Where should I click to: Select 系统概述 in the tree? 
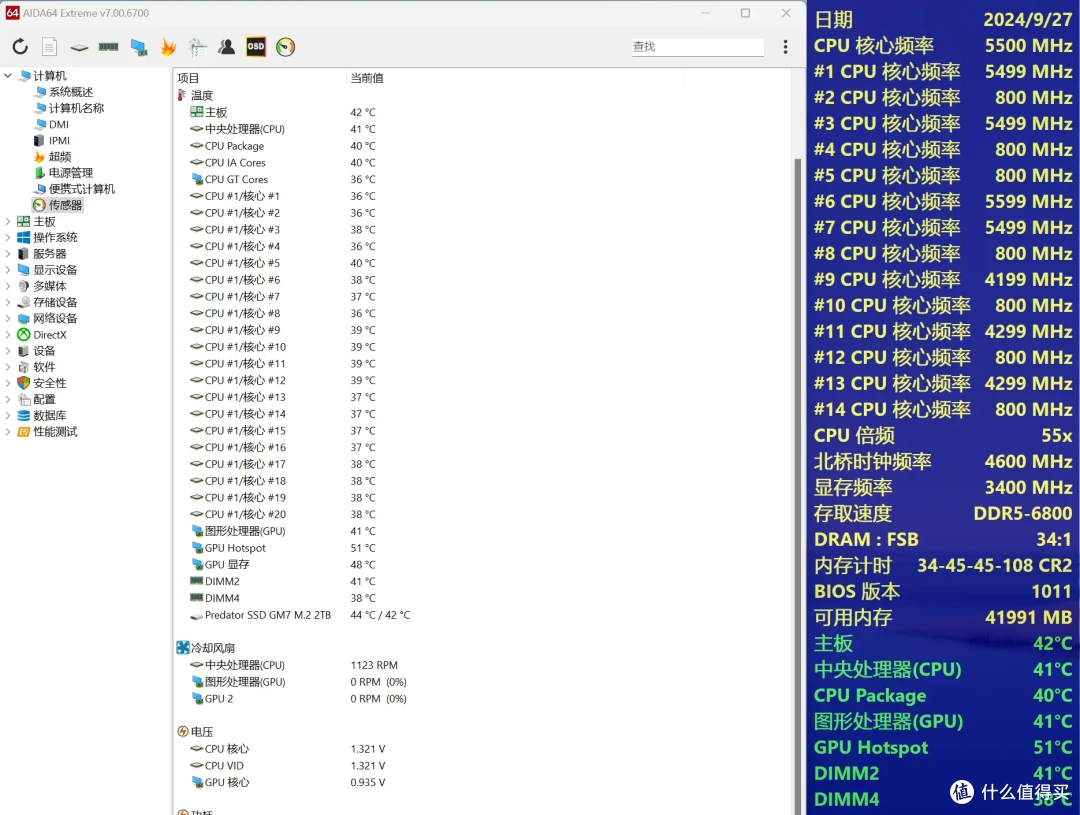[x=64, y=92]
